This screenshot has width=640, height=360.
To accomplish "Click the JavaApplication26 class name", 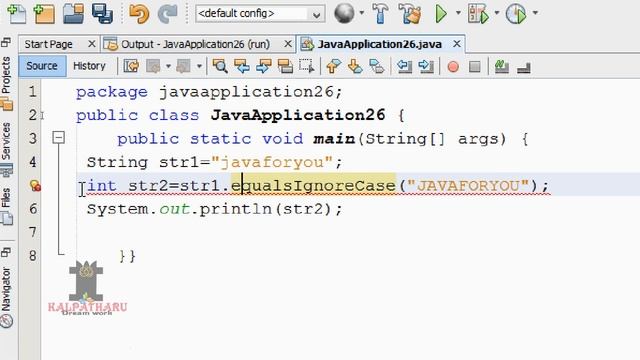I will pyautogui.click(x=298, y=115).
